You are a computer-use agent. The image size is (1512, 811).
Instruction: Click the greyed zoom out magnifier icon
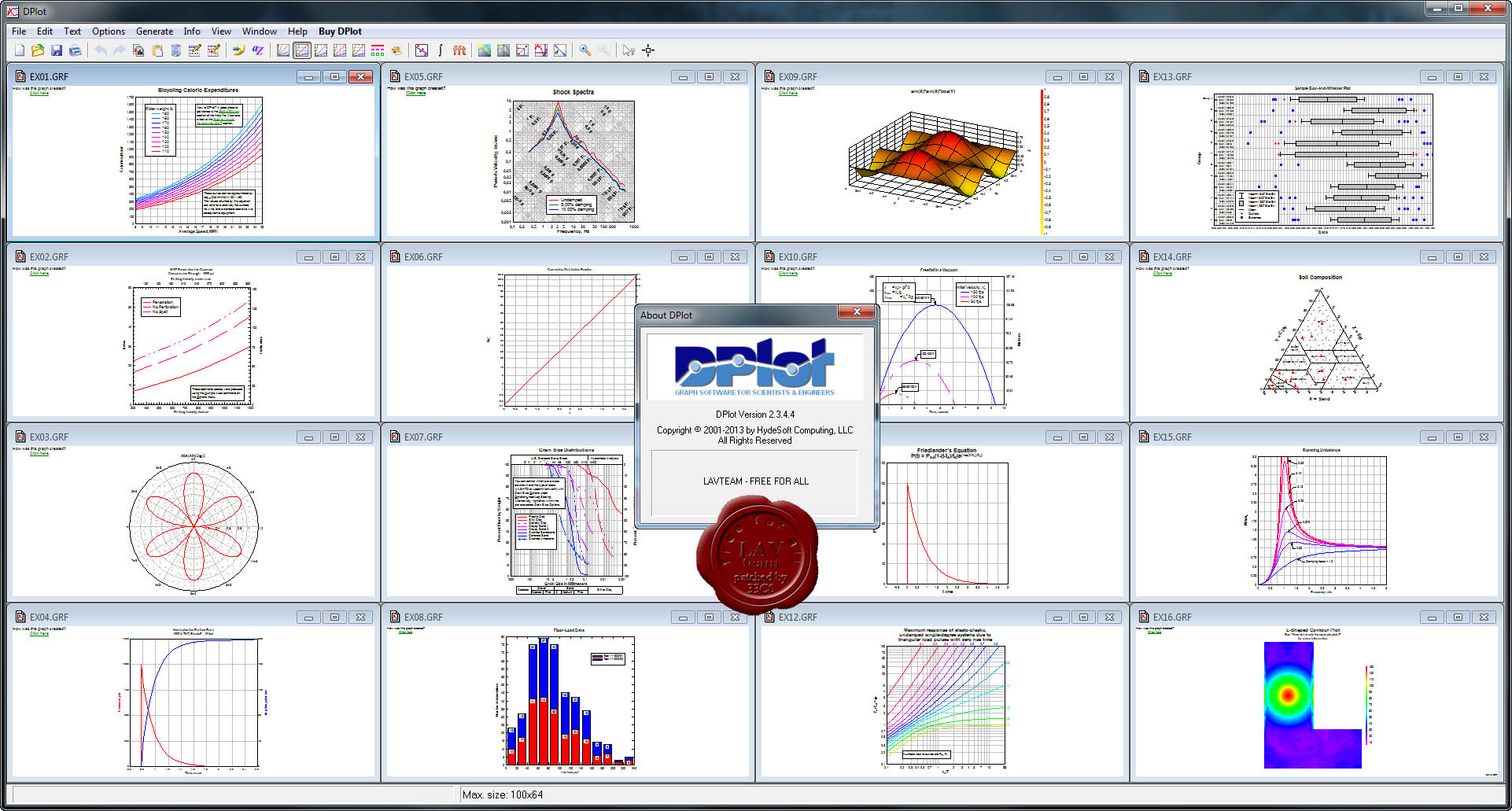[604, 50]
